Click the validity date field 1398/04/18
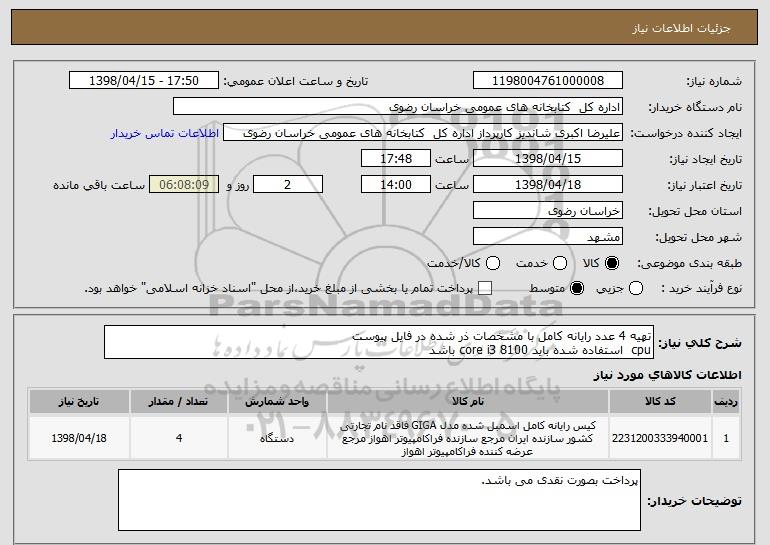The image size is (770, 545). click(x=546, y=185)
